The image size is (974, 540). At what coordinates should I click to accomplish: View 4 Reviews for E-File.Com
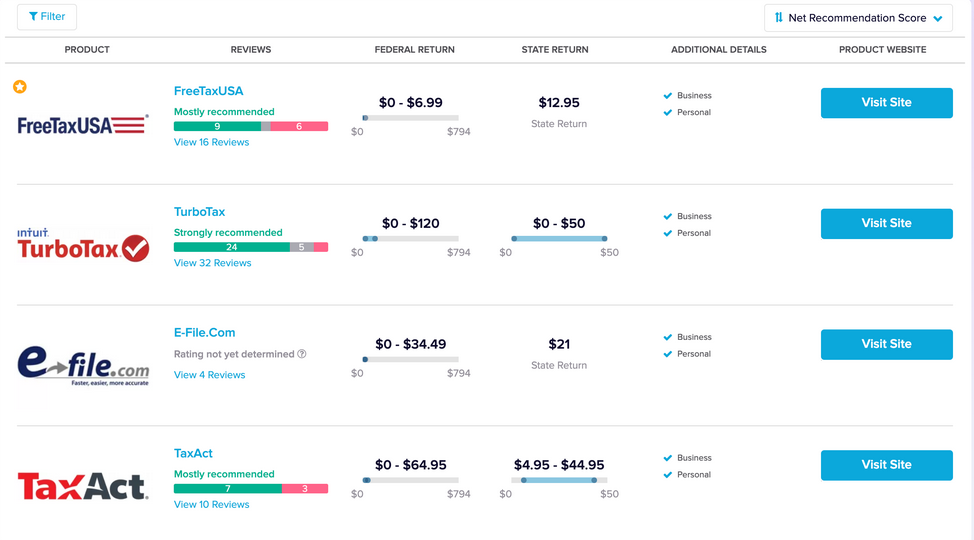[x=209, y=375]
